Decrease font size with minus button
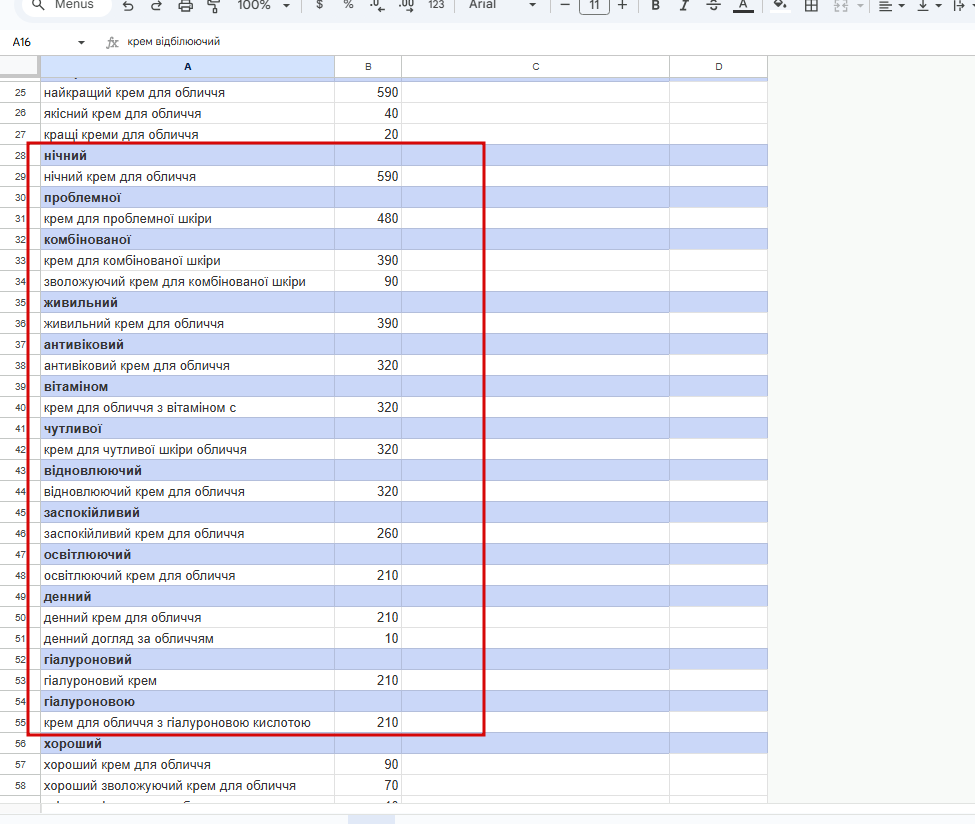This screenshot has width=975, height=824. pos(565,5)
